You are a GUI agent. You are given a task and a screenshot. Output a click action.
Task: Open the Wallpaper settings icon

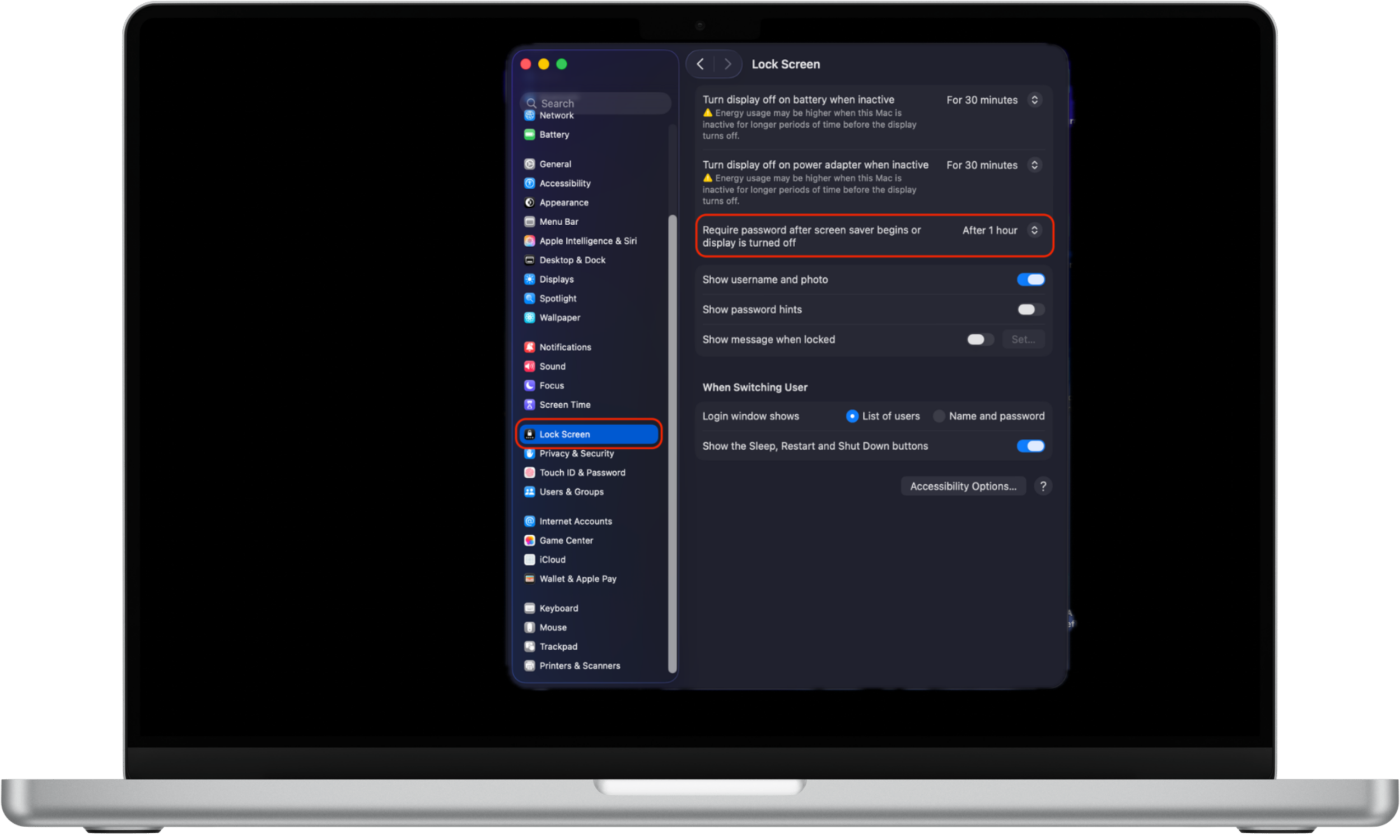click(x=530, y=318)
